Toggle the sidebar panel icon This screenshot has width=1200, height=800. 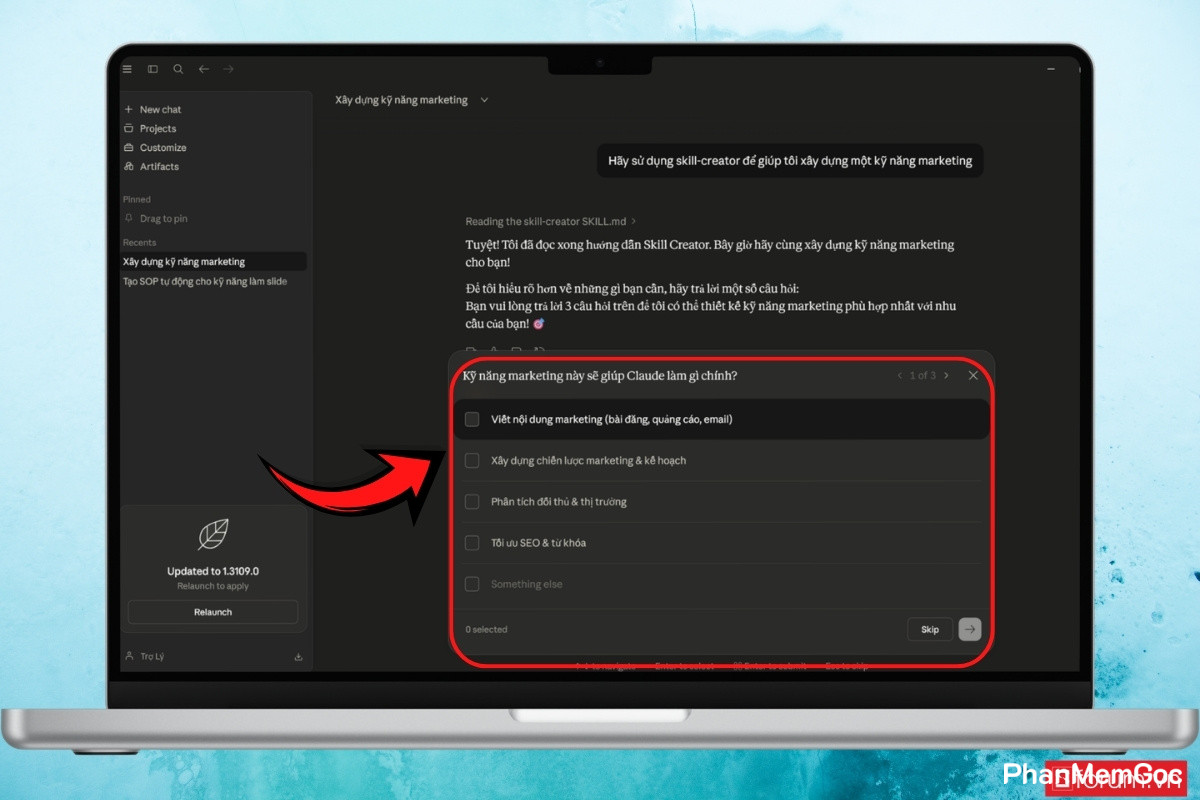(153, 69)
